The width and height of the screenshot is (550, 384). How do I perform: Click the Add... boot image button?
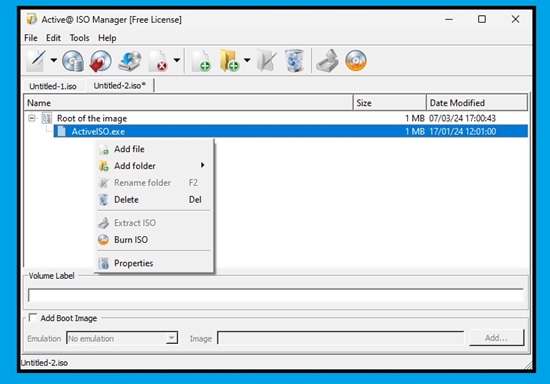pyautogui.click(x=496, y=338)
